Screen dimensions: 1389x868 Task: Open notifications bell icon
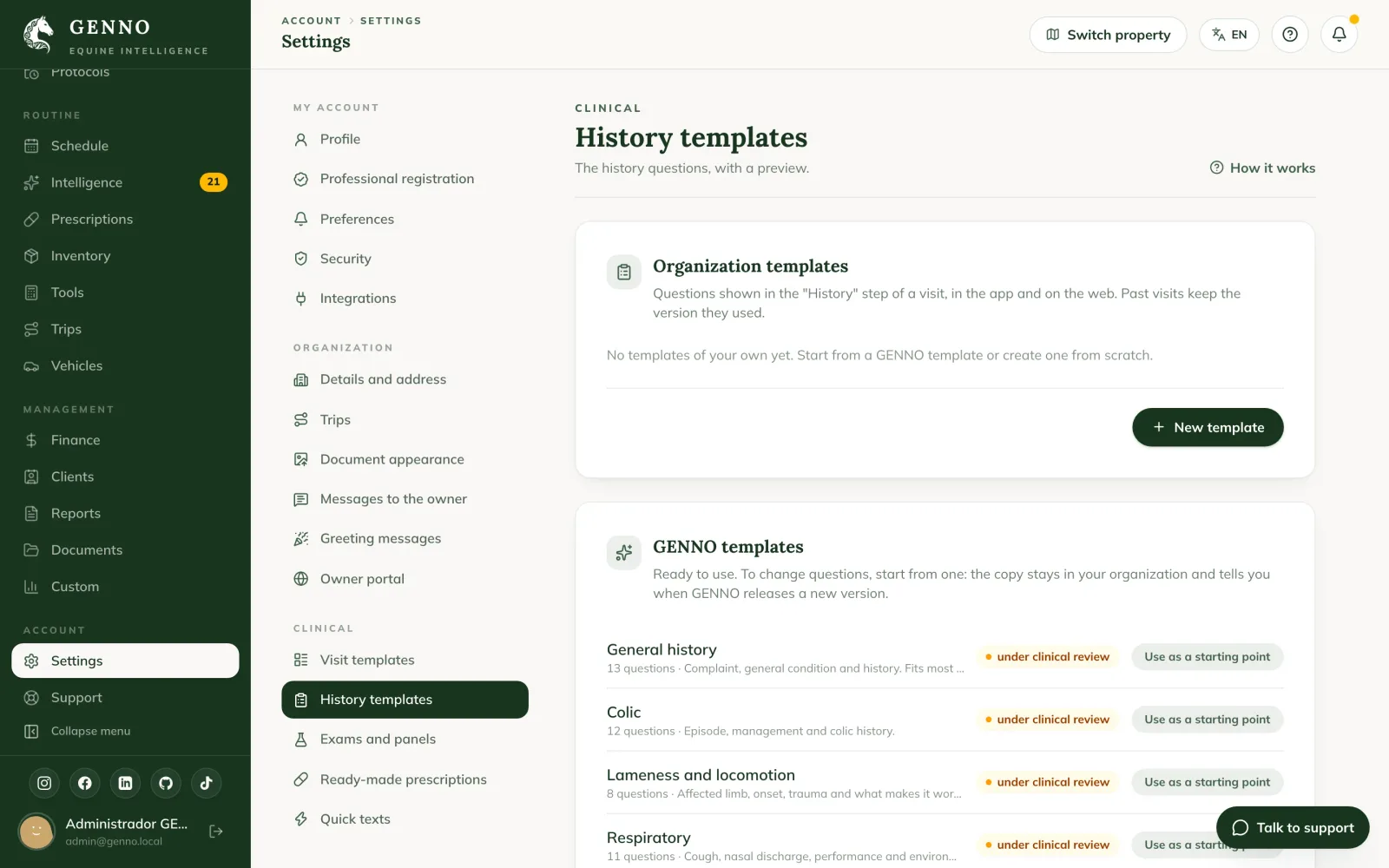coord(1339,35)
